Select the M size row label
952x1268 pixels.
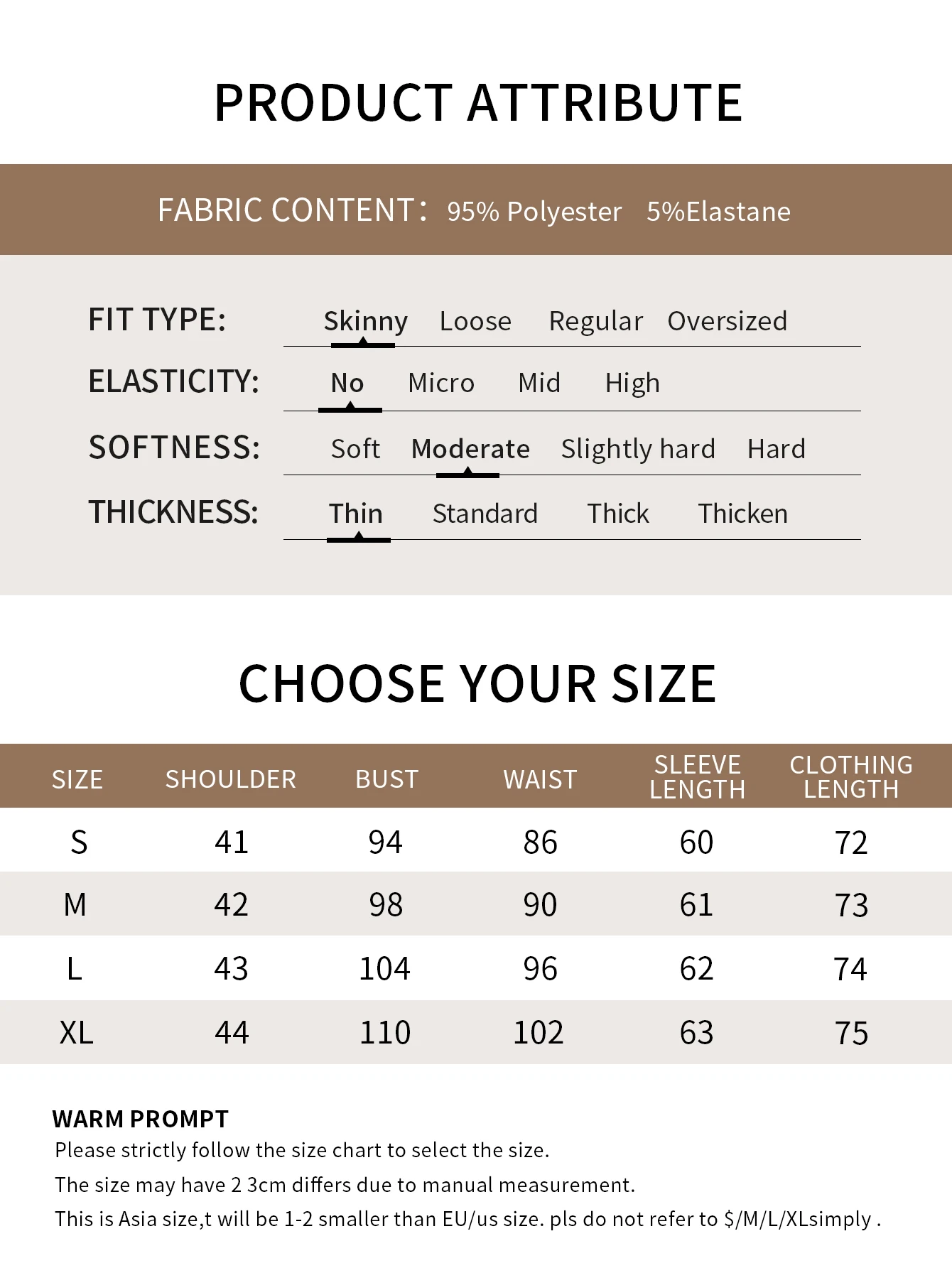75,905
